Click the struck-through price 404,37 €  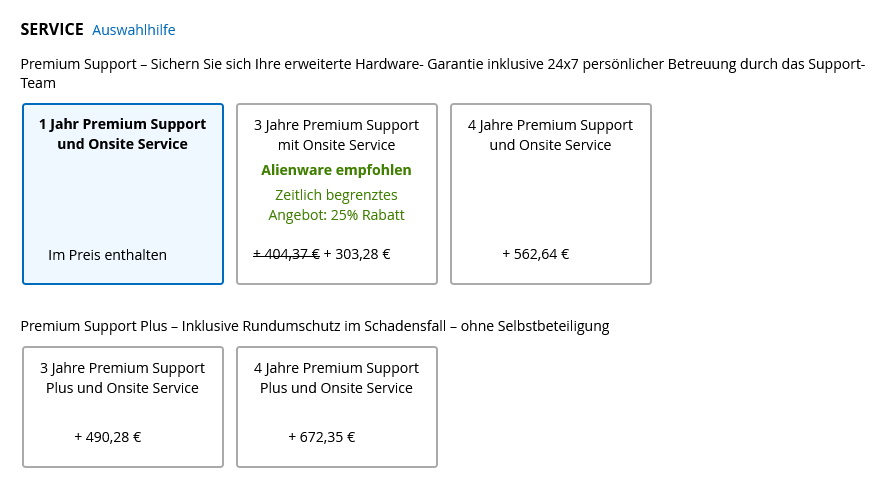point(286,254)
